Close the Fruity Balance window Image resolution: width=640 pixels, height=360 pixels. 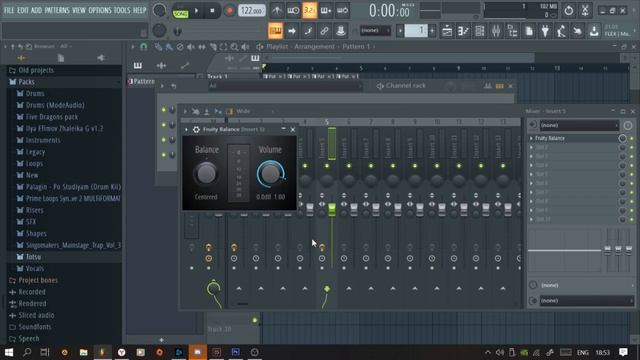pyautogui.click(x=293, y=129)
